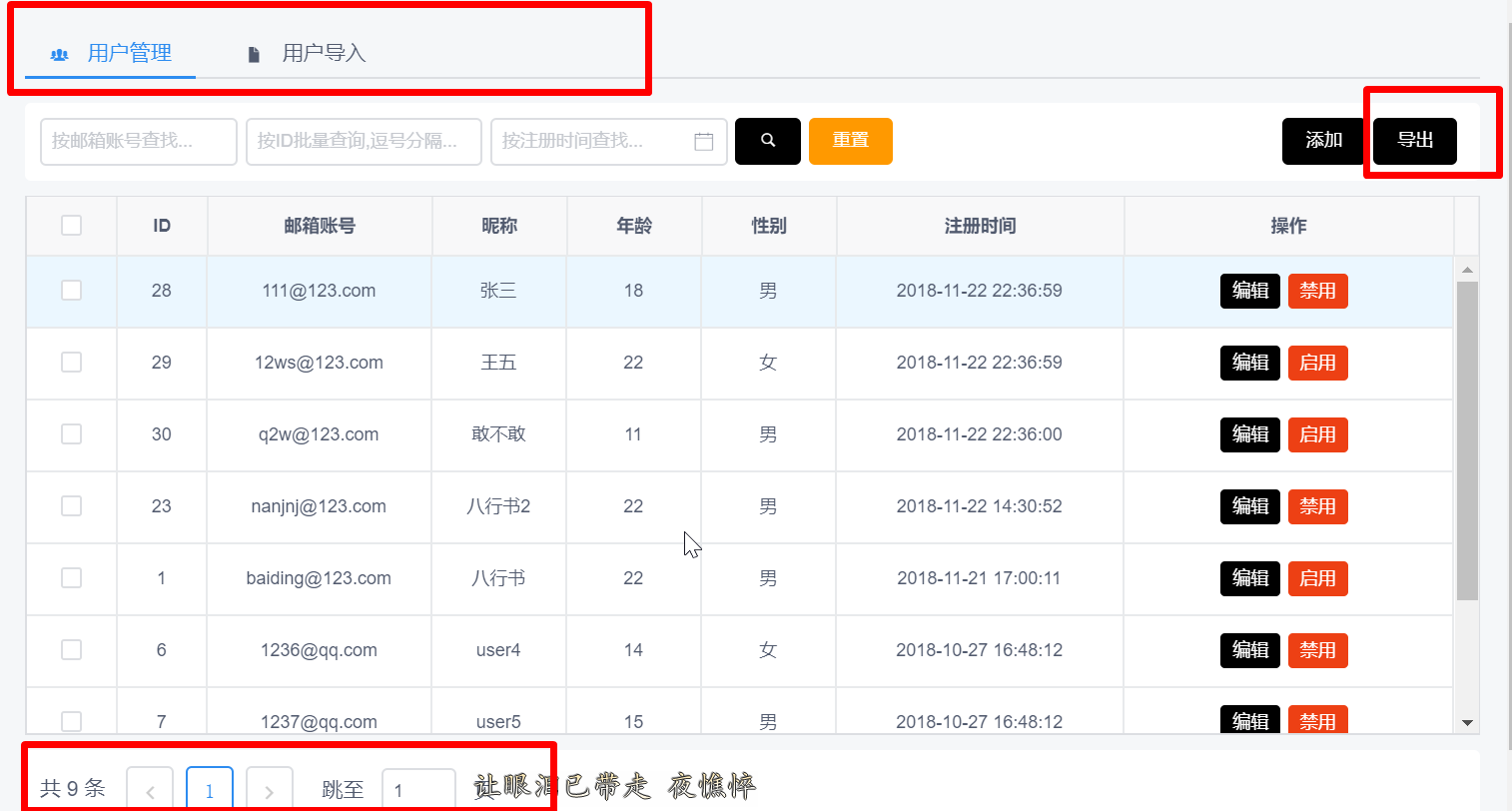The width and height of the screenshot is (1512, 811).
Task: Export data using the 导出 button
Action: click(1414, 141)
